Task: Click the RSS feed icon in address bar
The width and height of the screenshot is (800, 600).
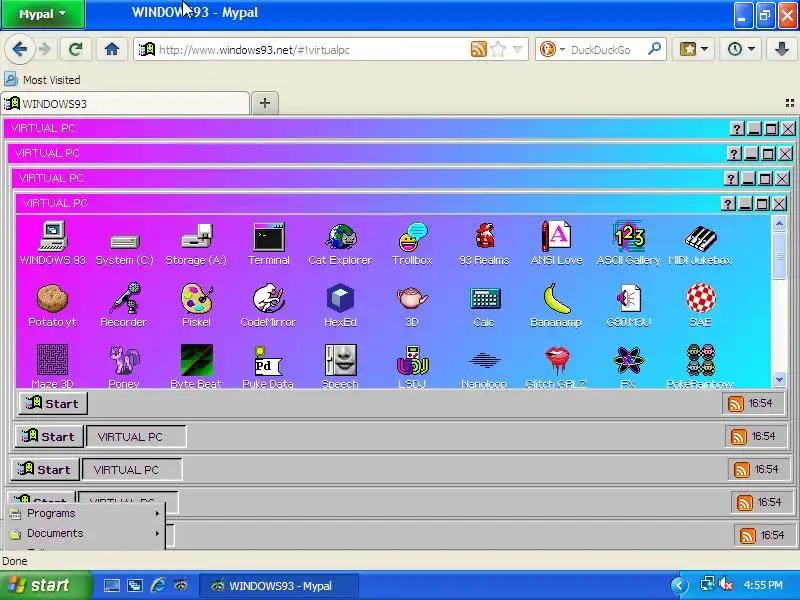Action: pos(479,49)
